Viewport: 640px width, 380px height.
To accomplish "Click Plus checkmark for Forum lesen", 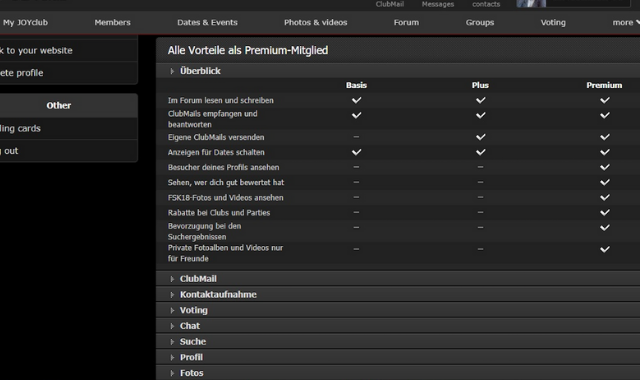I will point(480,100).
